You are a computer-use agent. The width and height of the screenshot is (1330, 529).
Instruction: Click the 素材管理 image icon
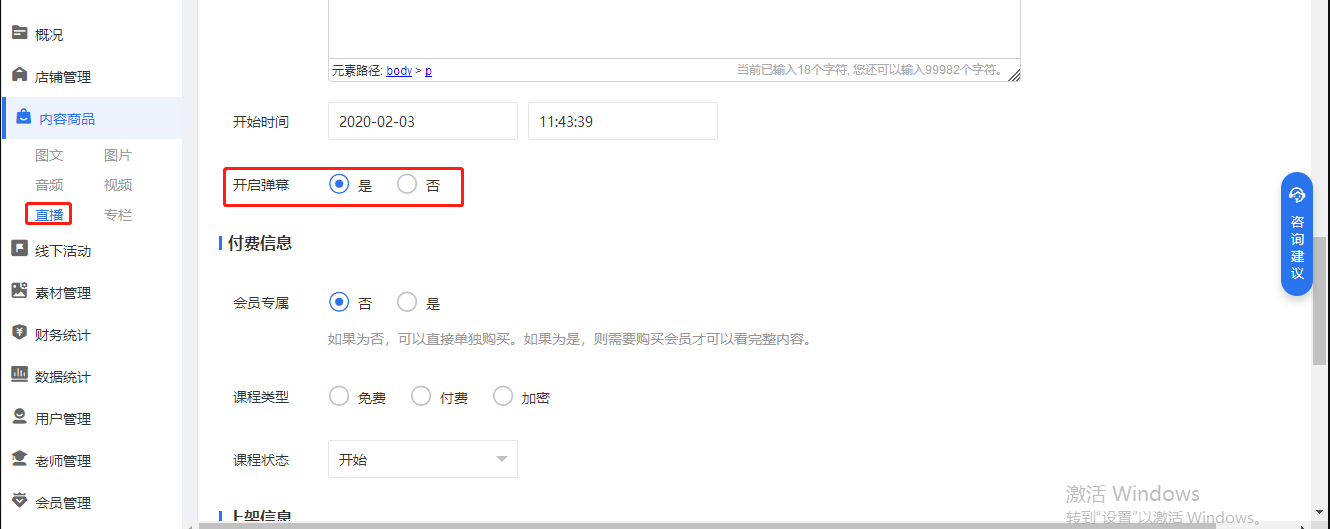[19, 291]
